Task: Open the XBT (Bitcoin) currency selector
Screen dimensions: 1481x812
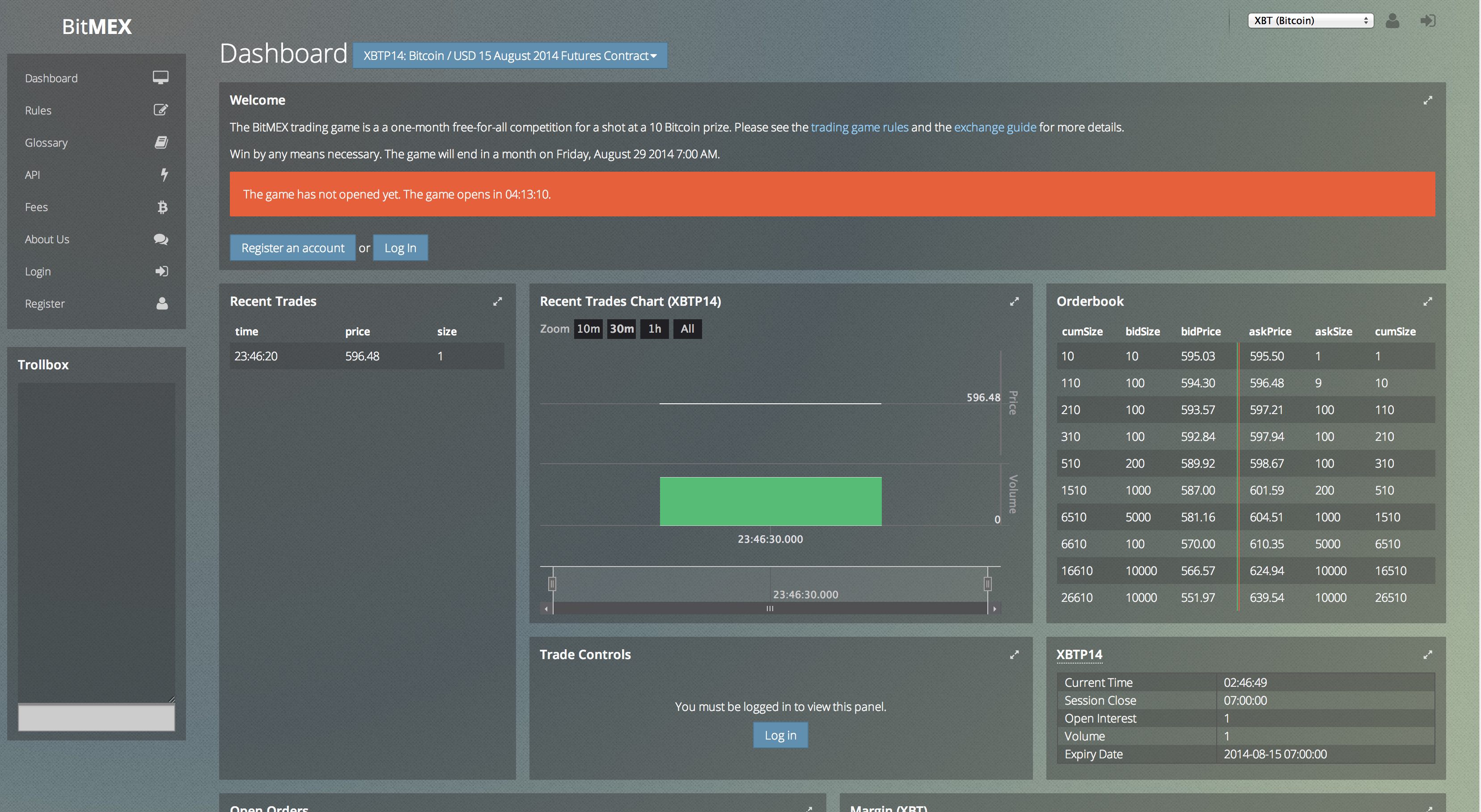Action: pyautogui.click(x=1310, y=21)
